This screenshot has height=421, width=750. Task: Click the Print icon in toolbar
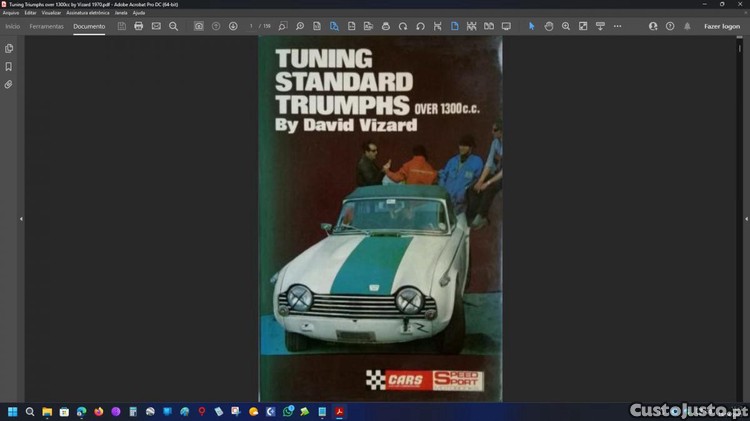(x=139, y=26)
